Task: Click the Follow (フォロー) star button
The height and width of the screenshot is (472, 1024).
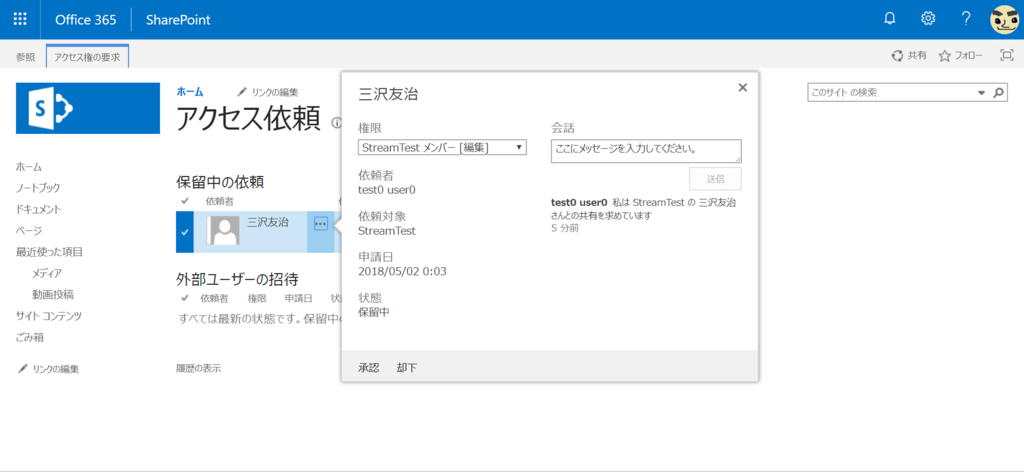Action: coord(961,56)
